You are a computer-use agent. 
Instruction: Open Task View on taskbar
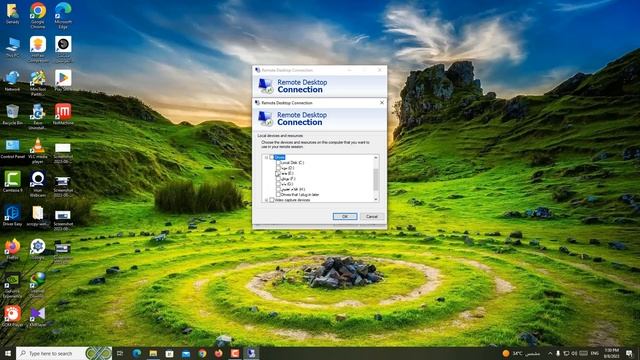[x=120, y=353]
